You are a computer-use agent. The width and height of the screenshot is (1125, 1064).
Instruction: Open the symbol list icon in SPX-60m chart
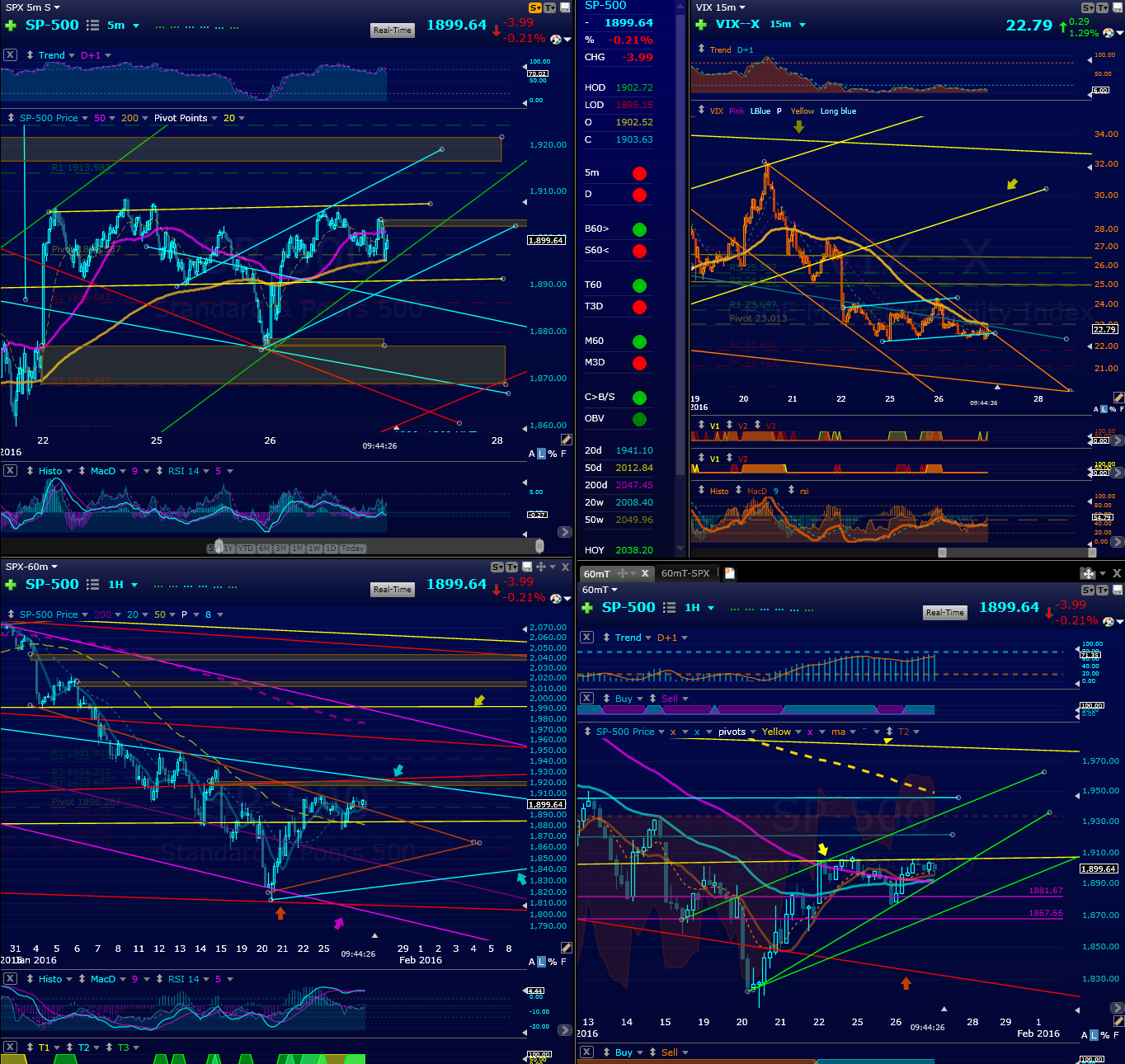pos(93,585)
